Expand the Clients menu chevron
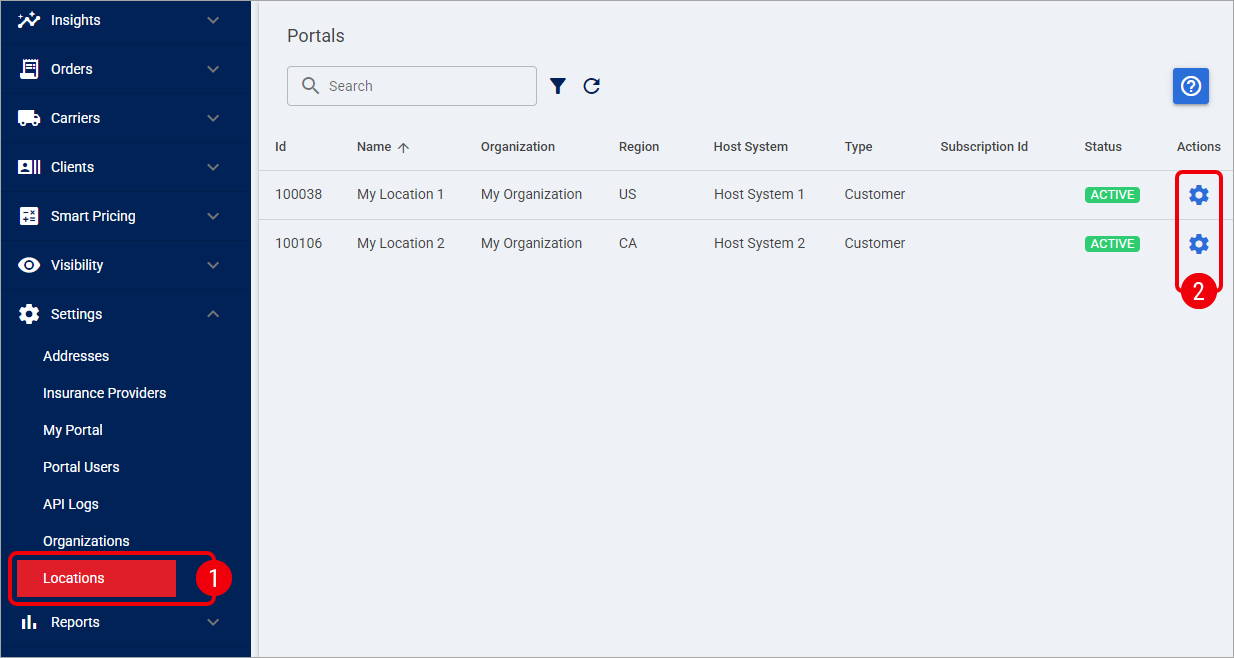 click(213, 167)
